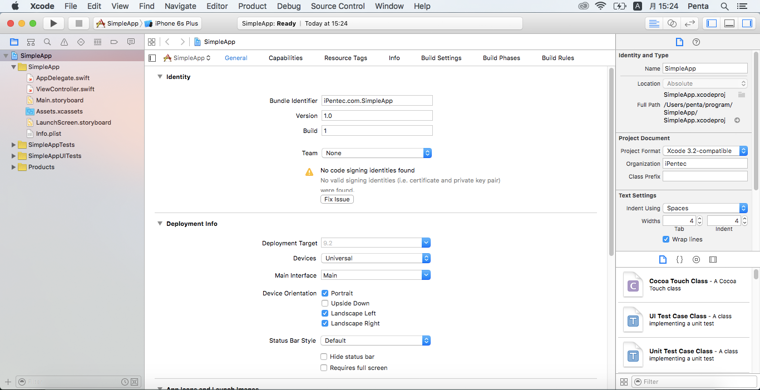The height and width of the screenshot is (390, 760).
Task: Uncheck Portrait orientation
Action: click(325, 293)
